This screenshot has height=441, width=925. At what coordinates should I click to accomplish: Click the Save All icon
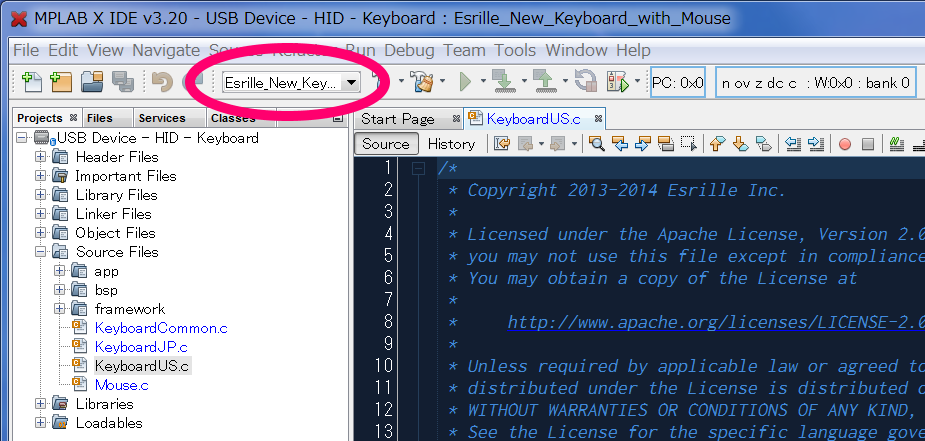pos(123,82)
